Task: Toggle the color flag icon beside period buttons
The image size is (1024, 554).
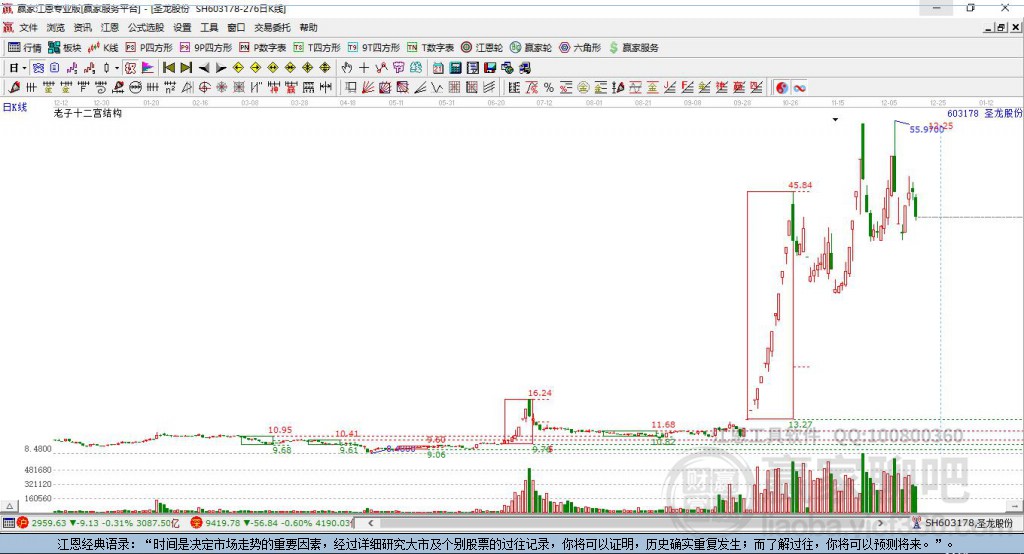Action: coord(148,68)
